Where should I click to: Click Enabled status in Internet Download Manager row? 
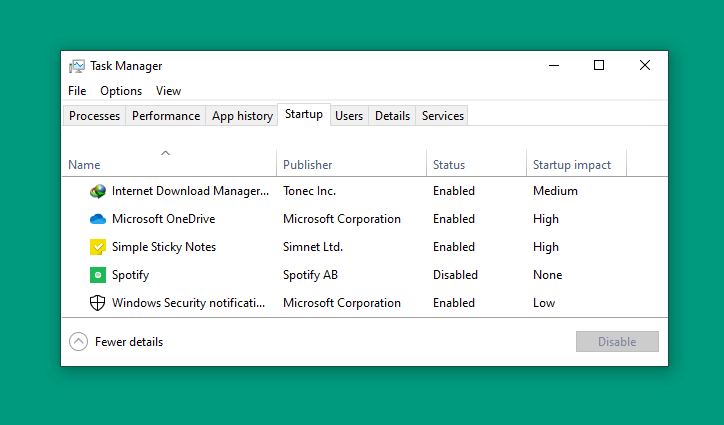(x=454, y=191)
